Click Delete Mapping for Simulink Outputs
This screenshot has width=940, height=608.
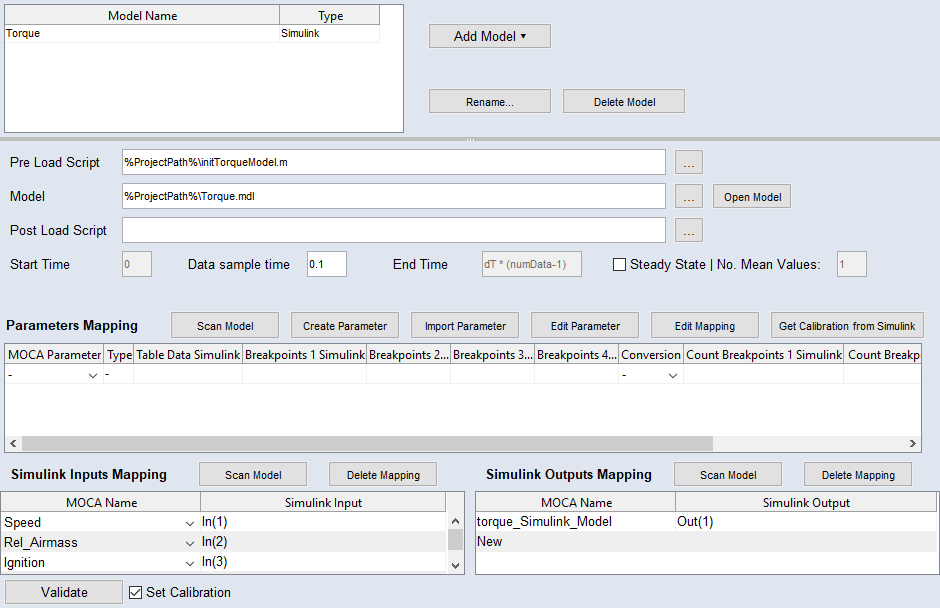[858, 475]
